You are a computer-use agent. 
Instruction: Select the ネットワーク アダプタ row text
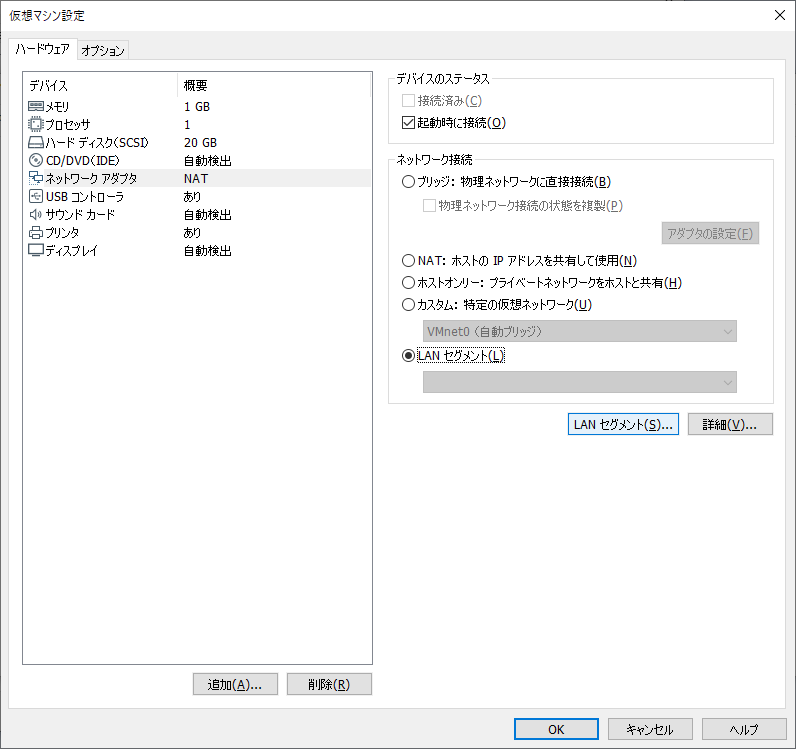click(91, 178)
